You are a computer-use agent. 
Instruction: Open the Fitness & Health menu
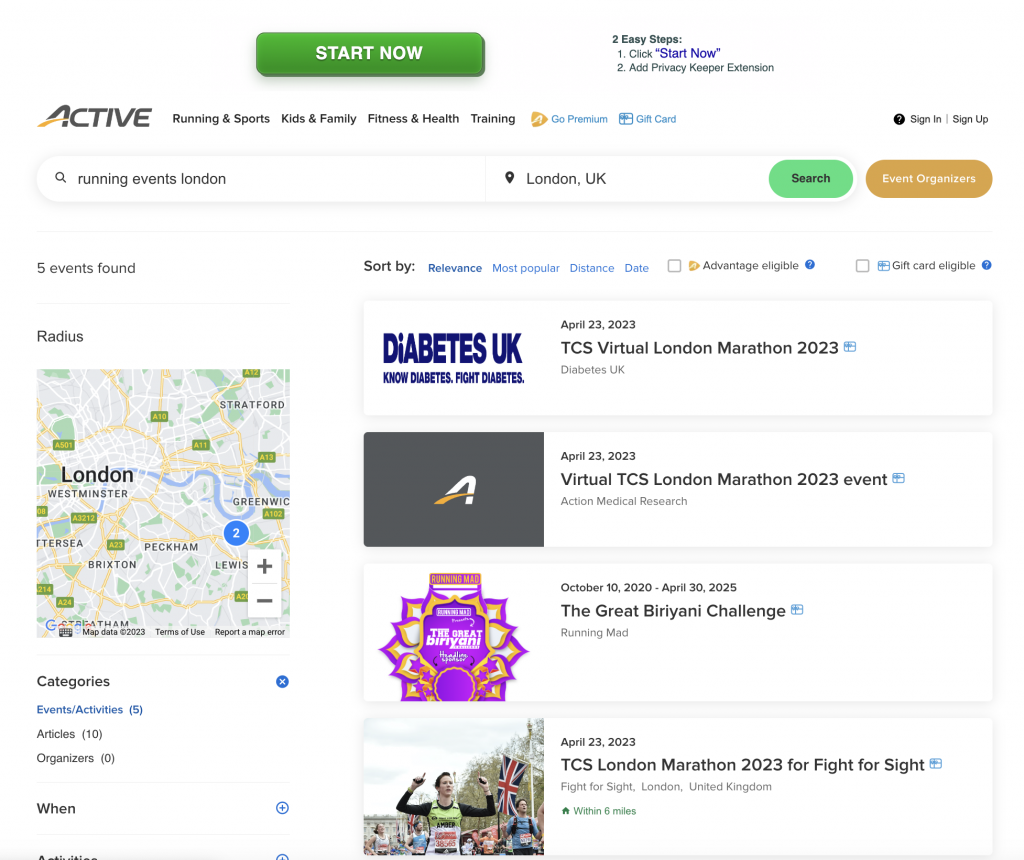pos(413,118)
